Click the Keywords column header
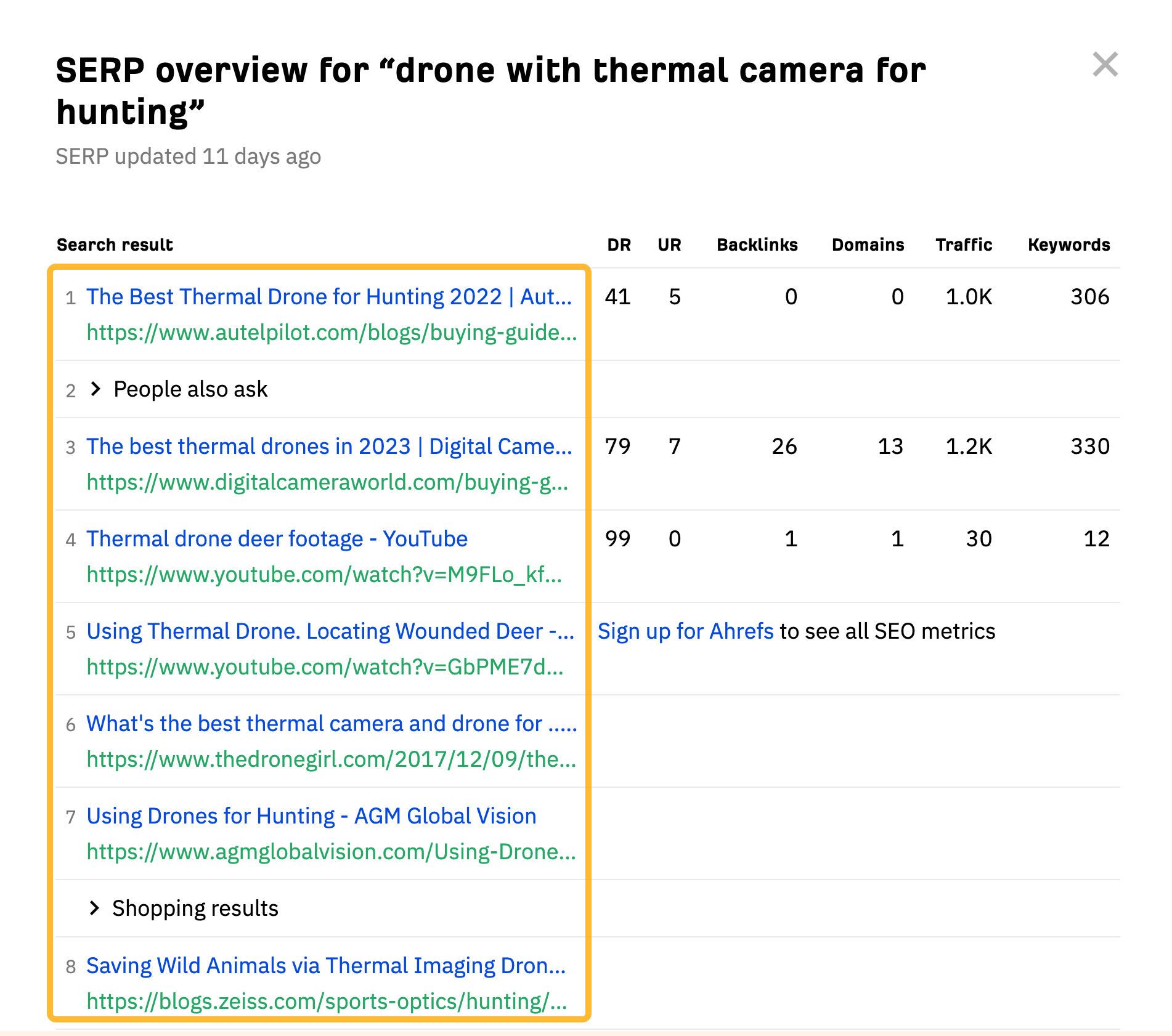The width and height of the screenshot is (1172, 1036). pos(1068,244)
